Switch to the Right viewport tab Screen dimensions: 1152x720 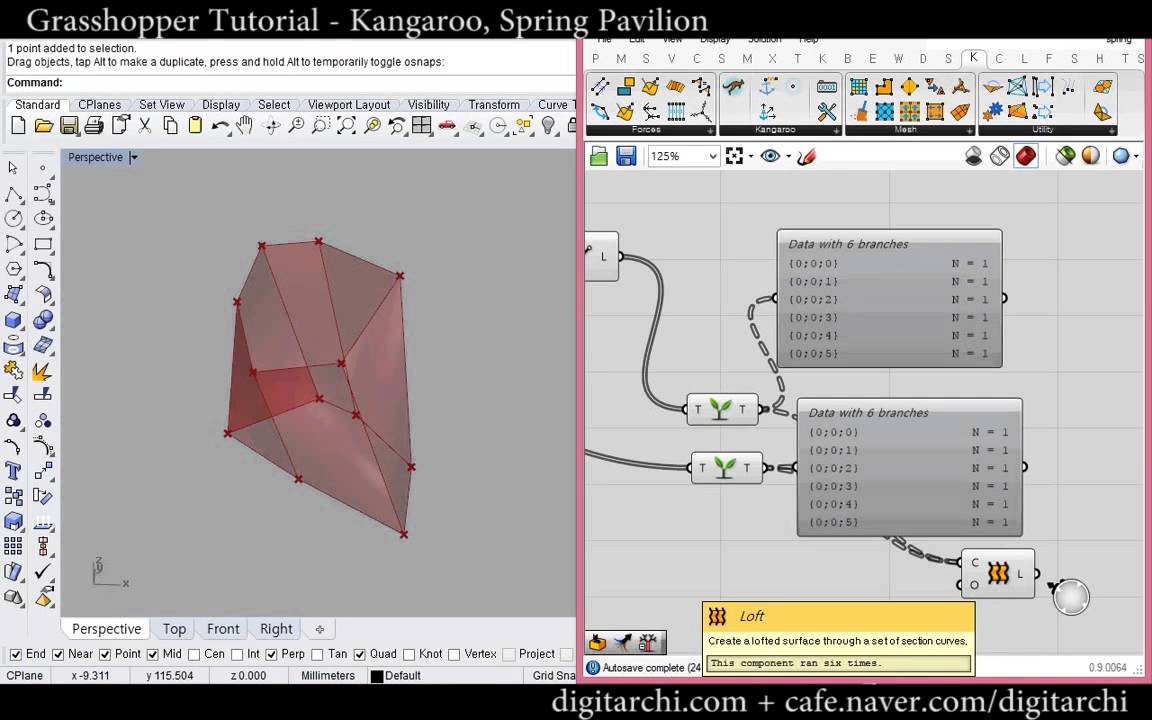tap(276, 629)
